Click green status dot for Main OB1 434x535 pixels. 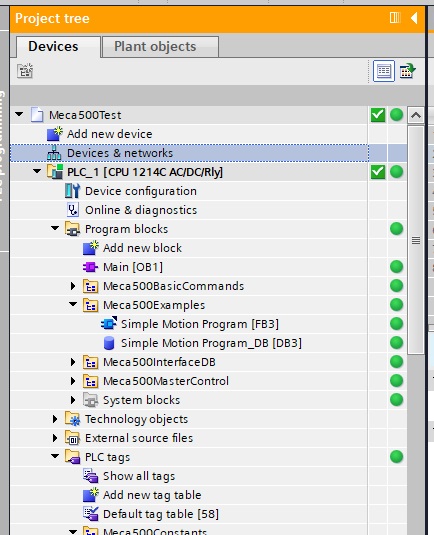396,267
